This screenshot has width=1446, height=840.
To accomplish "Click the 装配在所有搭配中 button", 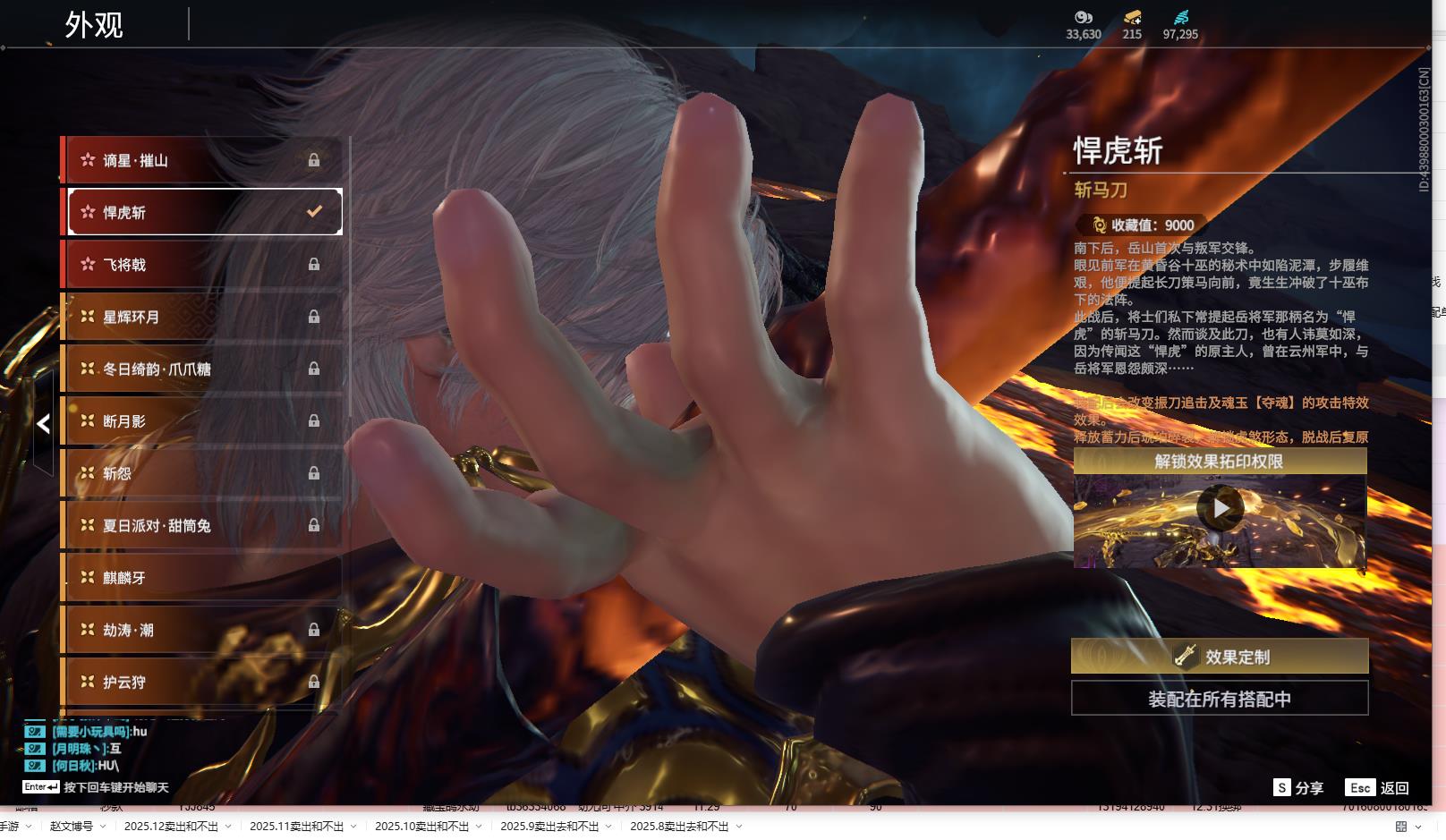I will coord(1220,699).
